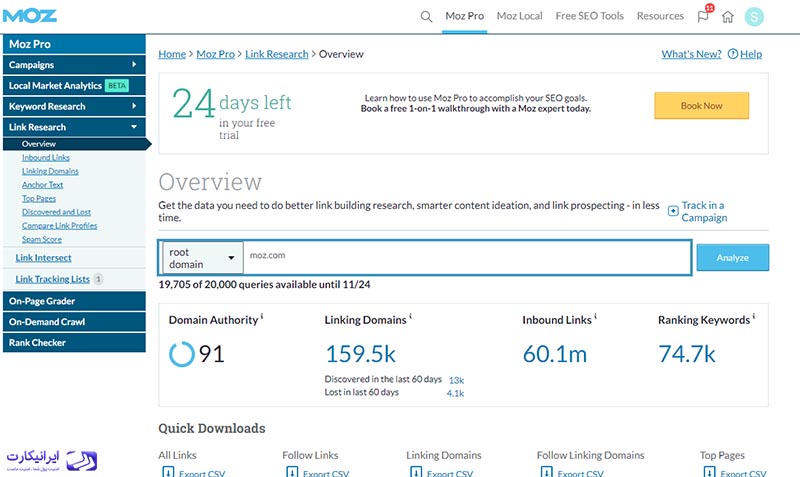Click the 74.7k Ranking Keywords value
800x477 pixels.
[687, 354]
